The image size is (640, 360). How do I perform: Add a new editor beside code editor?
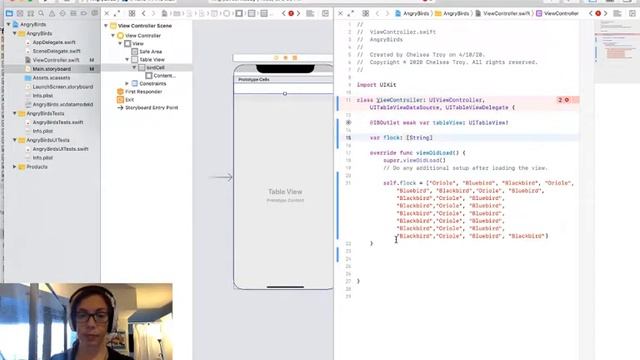(632, 13)
